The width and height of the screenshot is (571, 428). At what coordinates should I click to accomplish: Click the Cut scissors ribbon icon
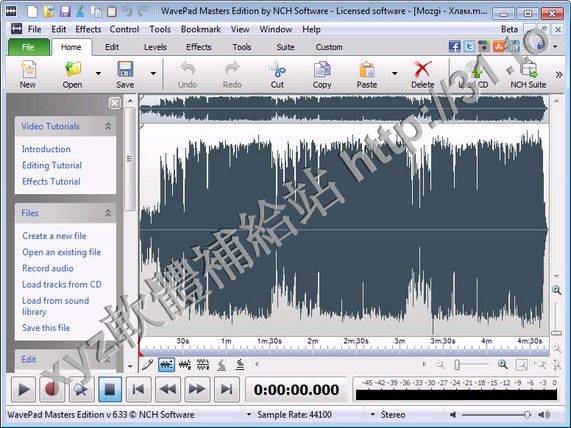277,69
